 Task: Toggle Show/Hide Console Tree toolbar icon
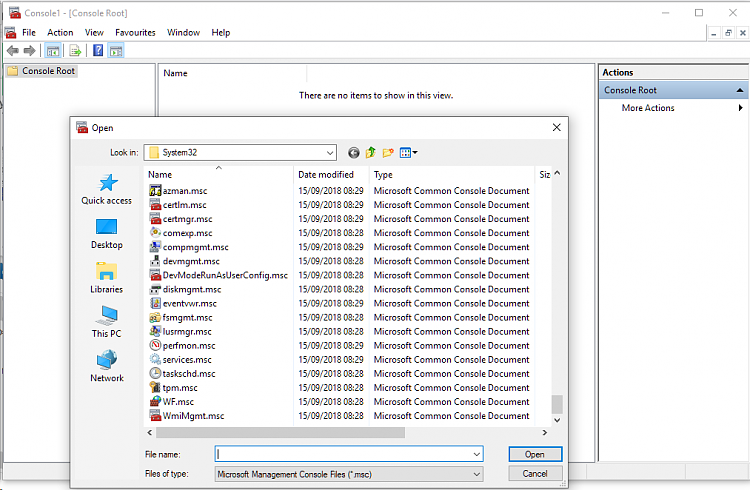pyautogui.click(x=53, y=50)
